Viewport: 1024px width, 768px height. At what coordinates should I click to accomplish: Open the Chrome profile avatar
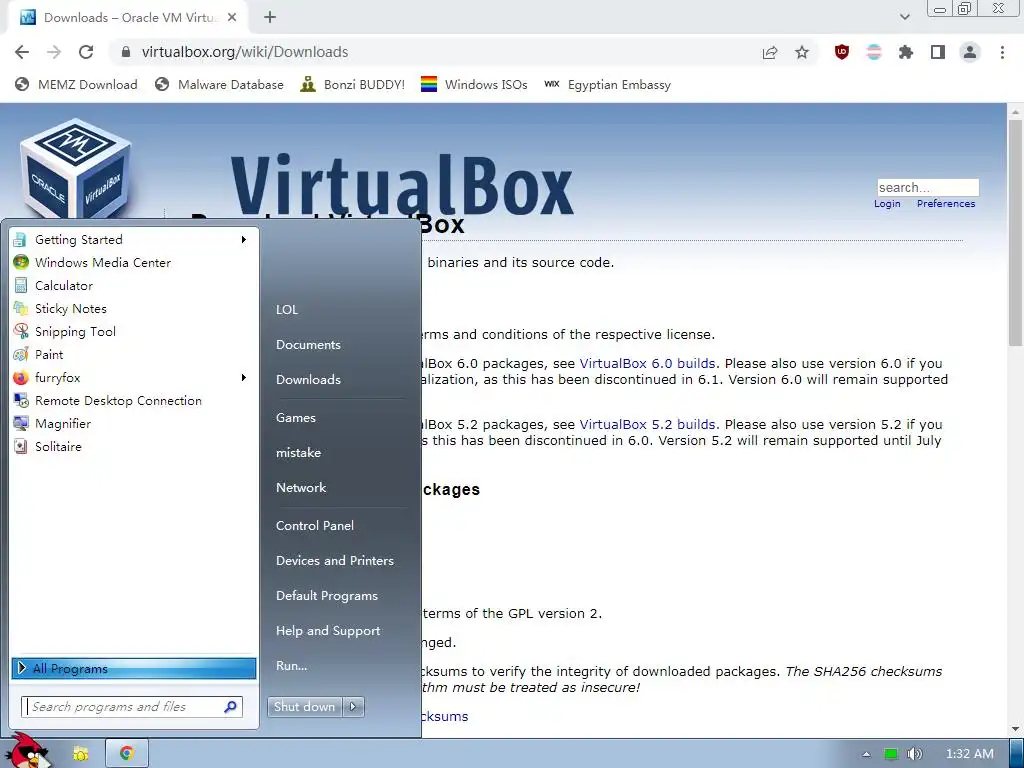coord(970,52)
